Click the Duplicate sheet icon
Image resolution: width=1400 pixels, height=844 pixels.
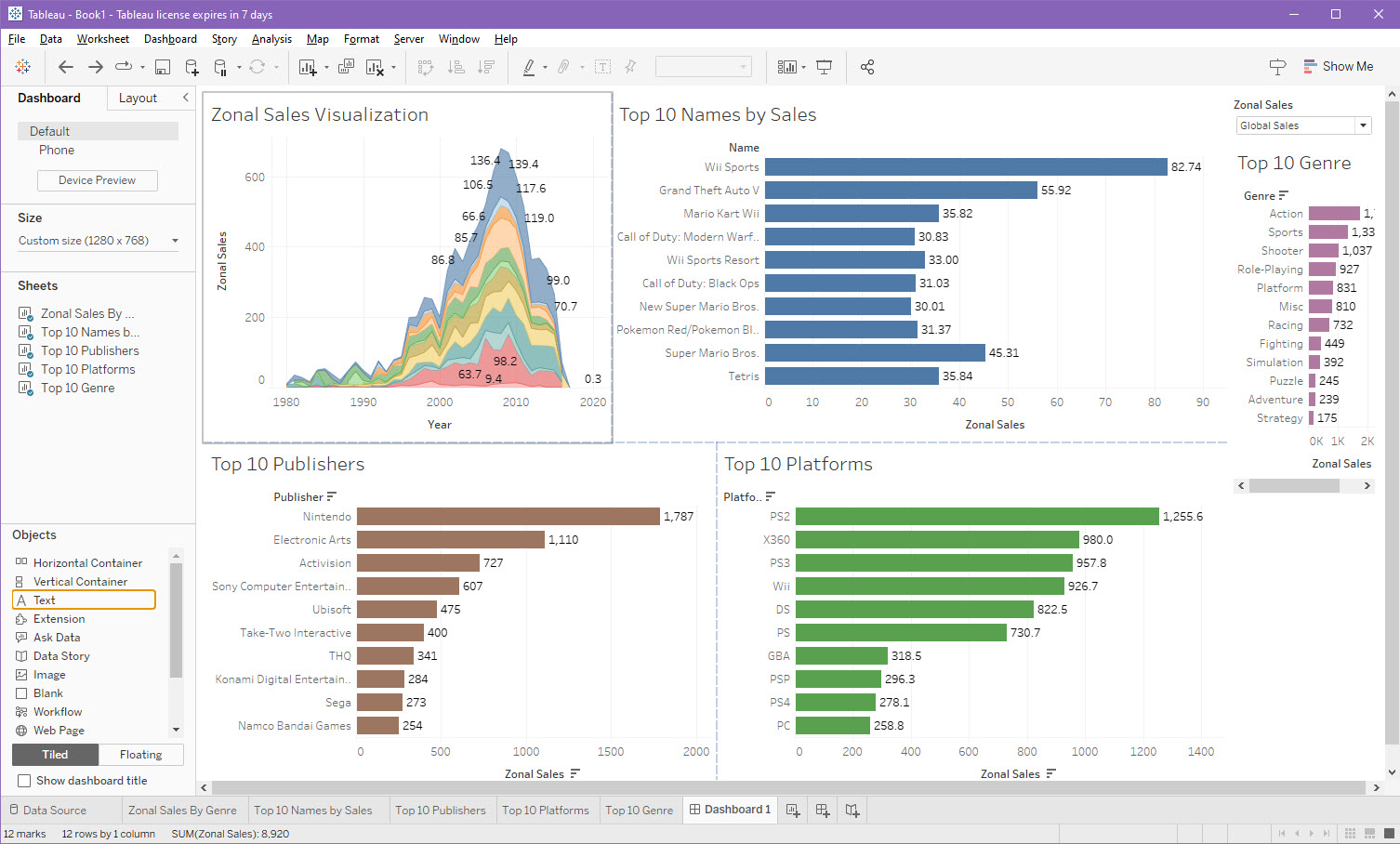click(x=346, y=67)
